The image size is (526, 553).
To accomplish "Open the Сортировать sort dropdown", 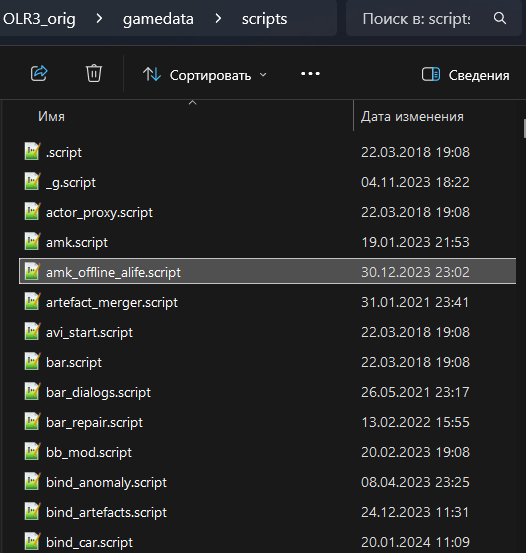I will [x=205, y=75].
